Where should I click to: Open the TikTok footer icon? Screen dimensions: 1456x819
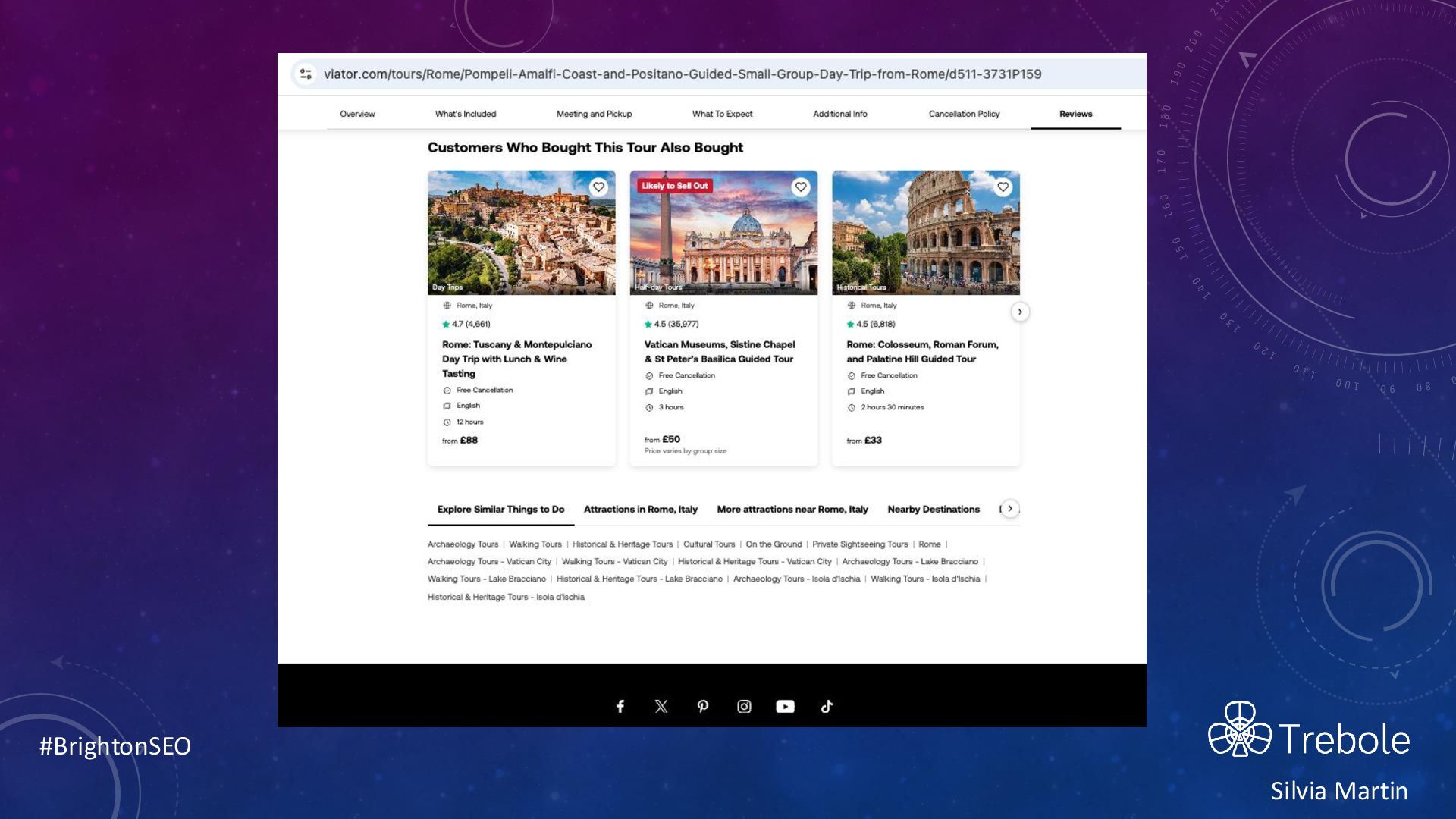pos(827,706)
